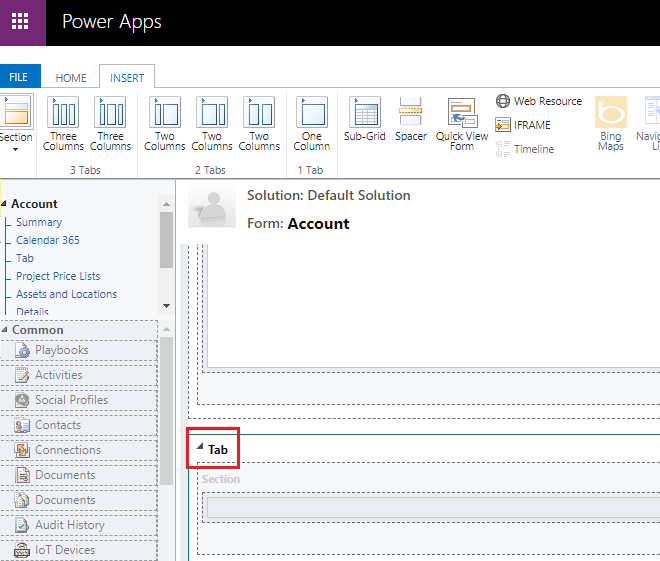
Task: Click the Account form name heading
Action: [x=318, y=223]
